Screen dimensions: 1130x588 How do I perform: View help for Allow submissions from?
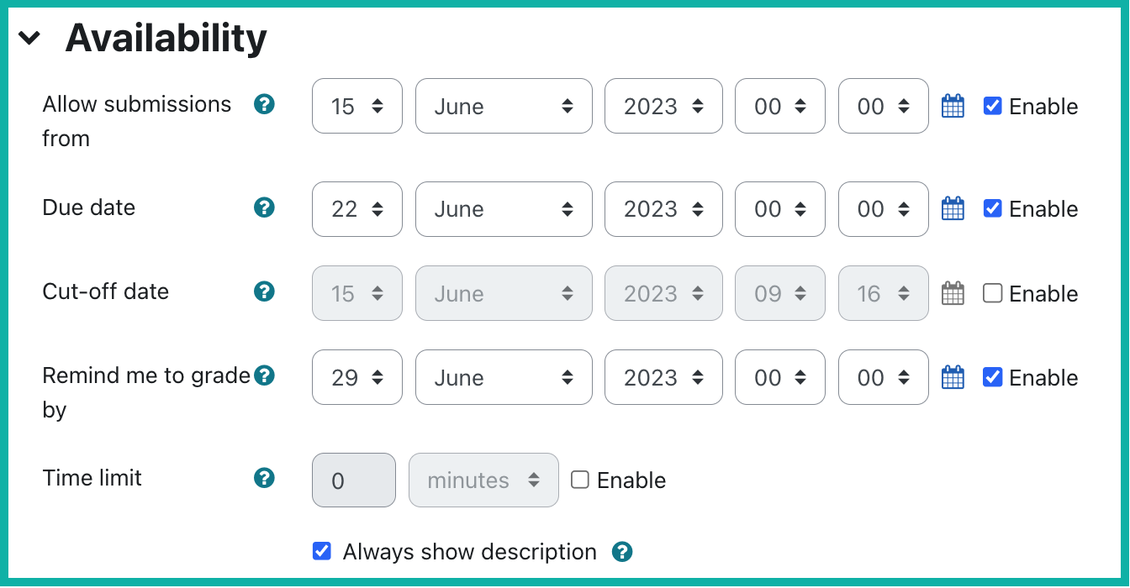pyautogui.click(x=264, y=103)
